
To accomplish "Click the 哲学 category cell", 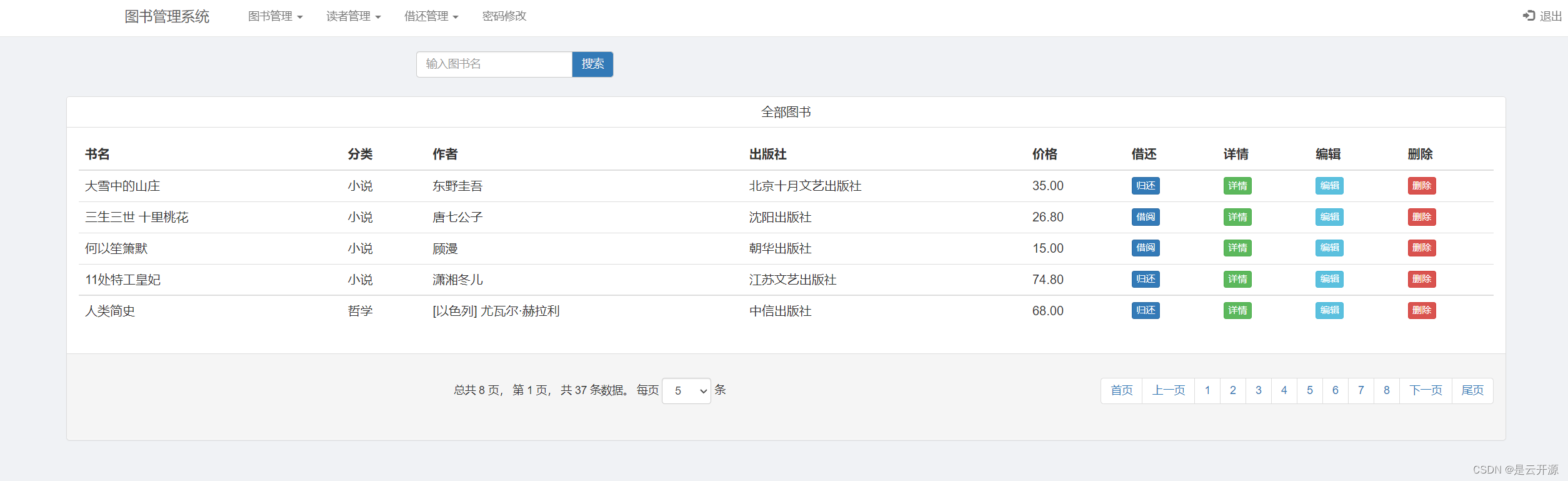I will click(x=360, y=311).
